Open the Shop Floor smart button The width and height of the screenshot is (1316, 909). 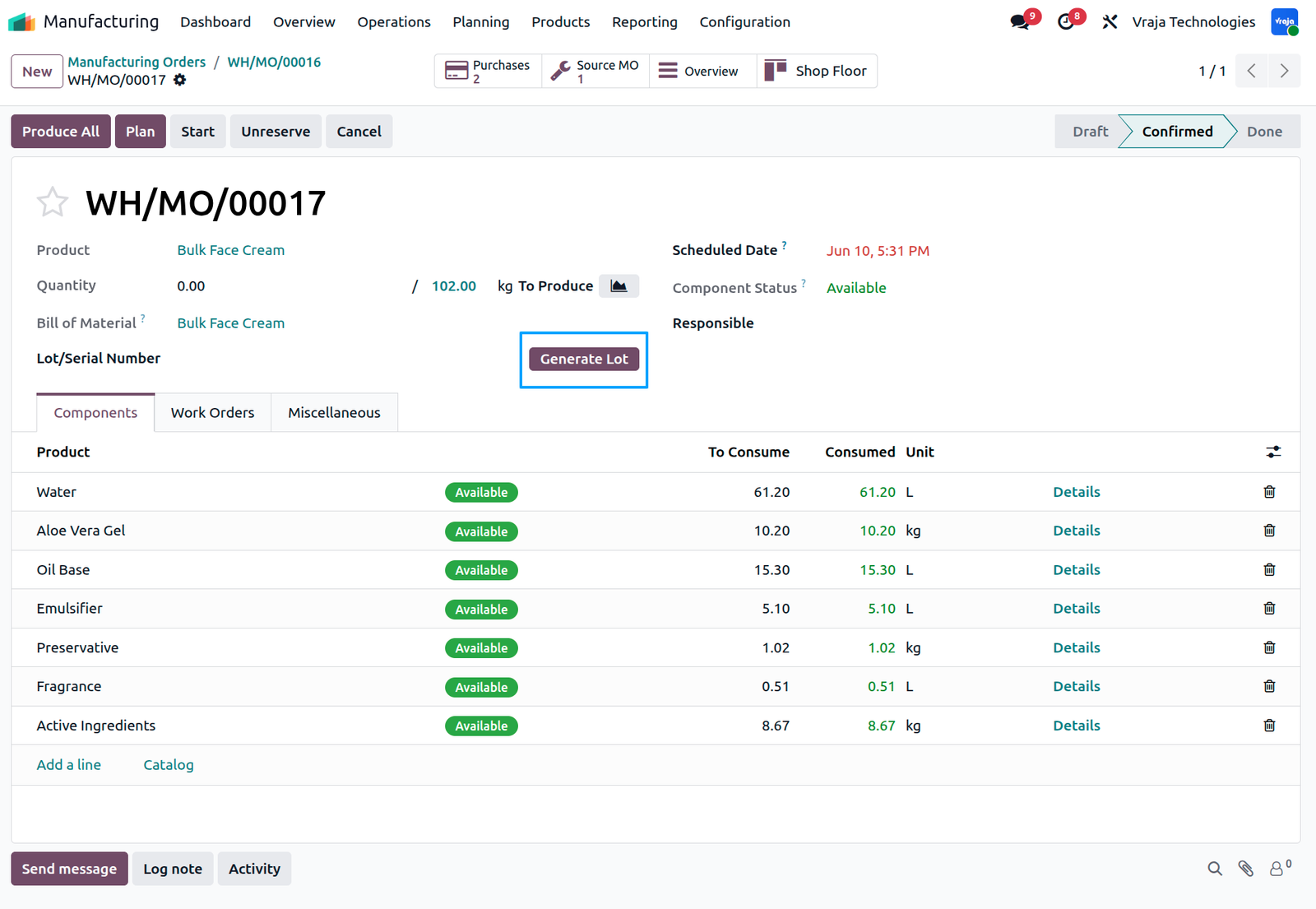(x=817, y=71)
